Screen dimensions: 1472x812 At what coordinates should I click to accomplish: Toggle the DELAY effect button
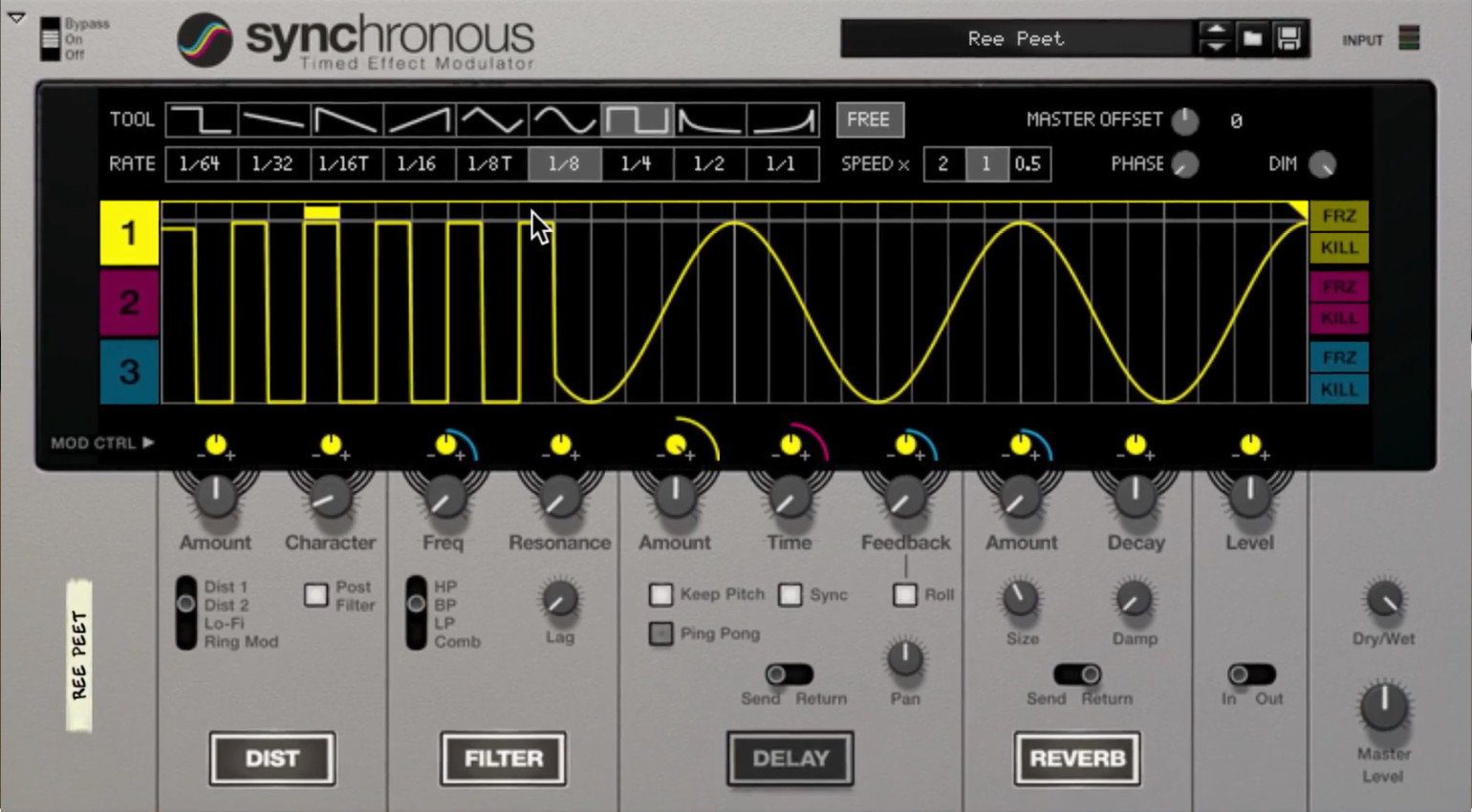(790, 759)
